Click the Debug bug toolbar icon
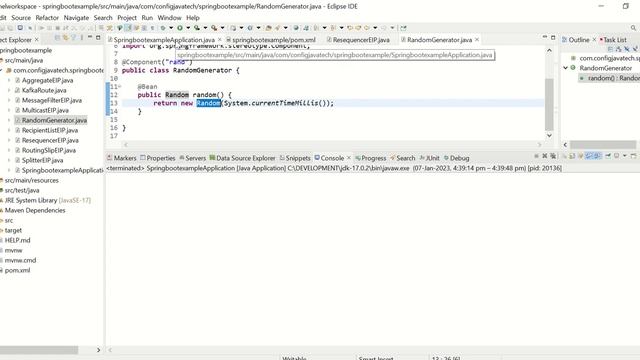 pyautogui.click(x=163, y=28)
